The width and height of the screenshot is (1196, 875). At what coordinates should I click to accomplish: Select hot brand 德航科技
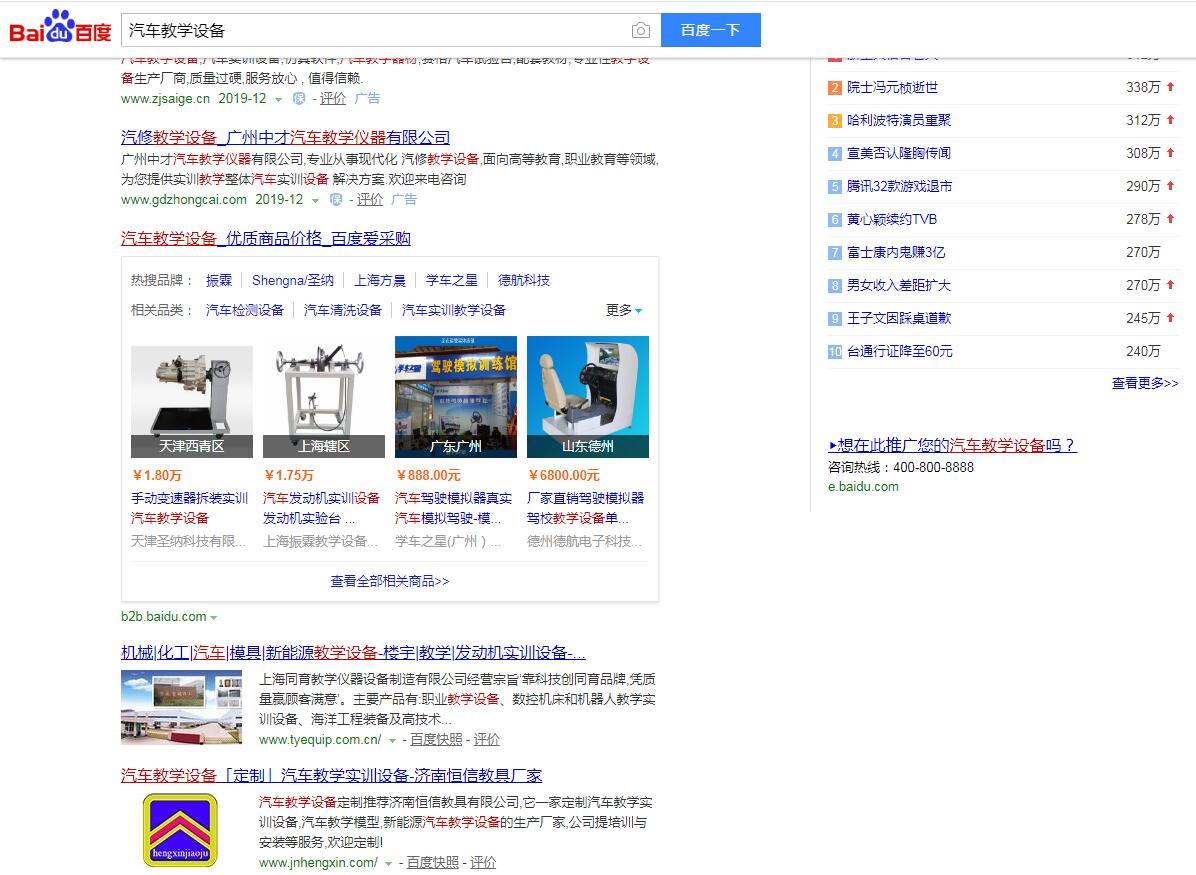pos(524,280)
